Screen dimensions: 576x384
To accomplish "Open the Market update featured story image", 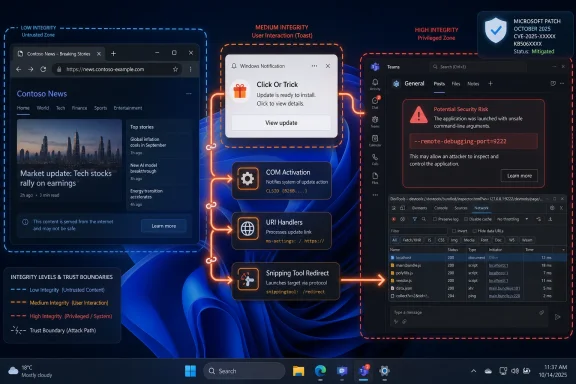I will tap(69, 143).
